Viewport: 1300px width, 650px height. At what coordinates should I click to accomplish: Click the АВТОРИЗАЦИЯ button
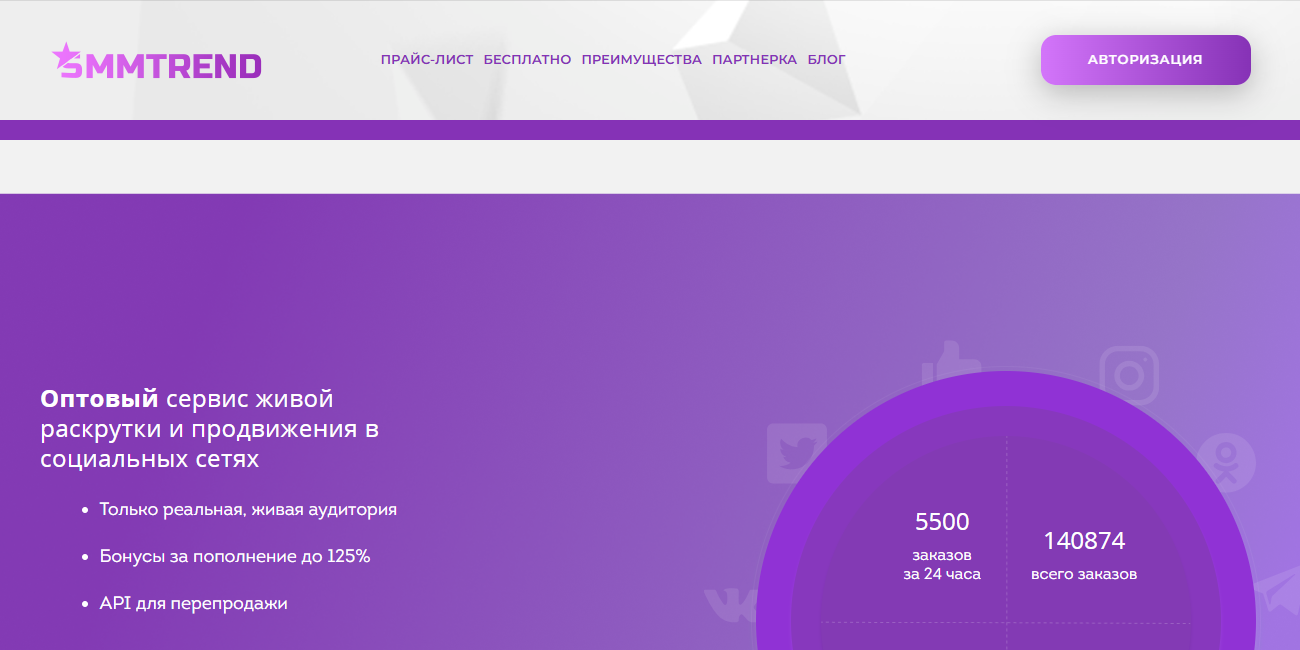[1146, 60]
